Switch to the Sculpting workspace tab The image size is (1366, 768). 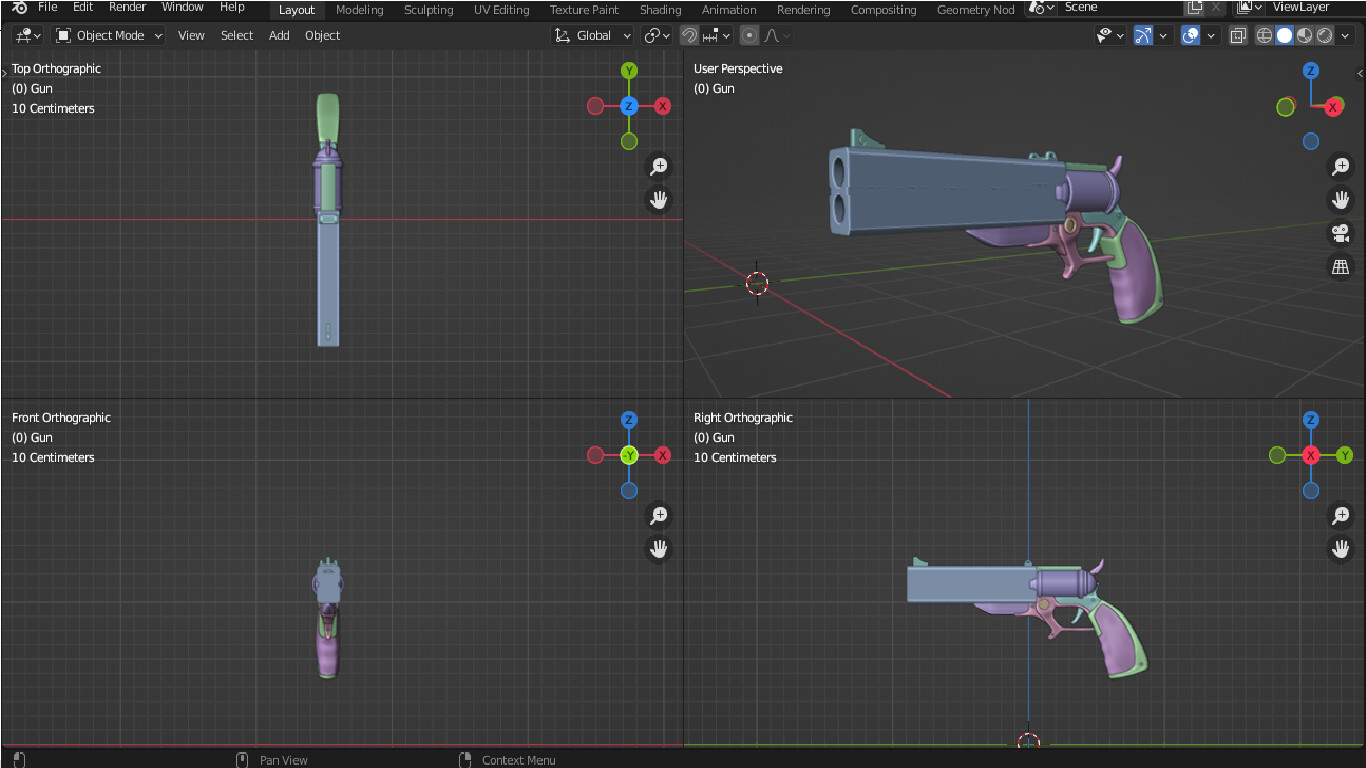pos(428,10)
